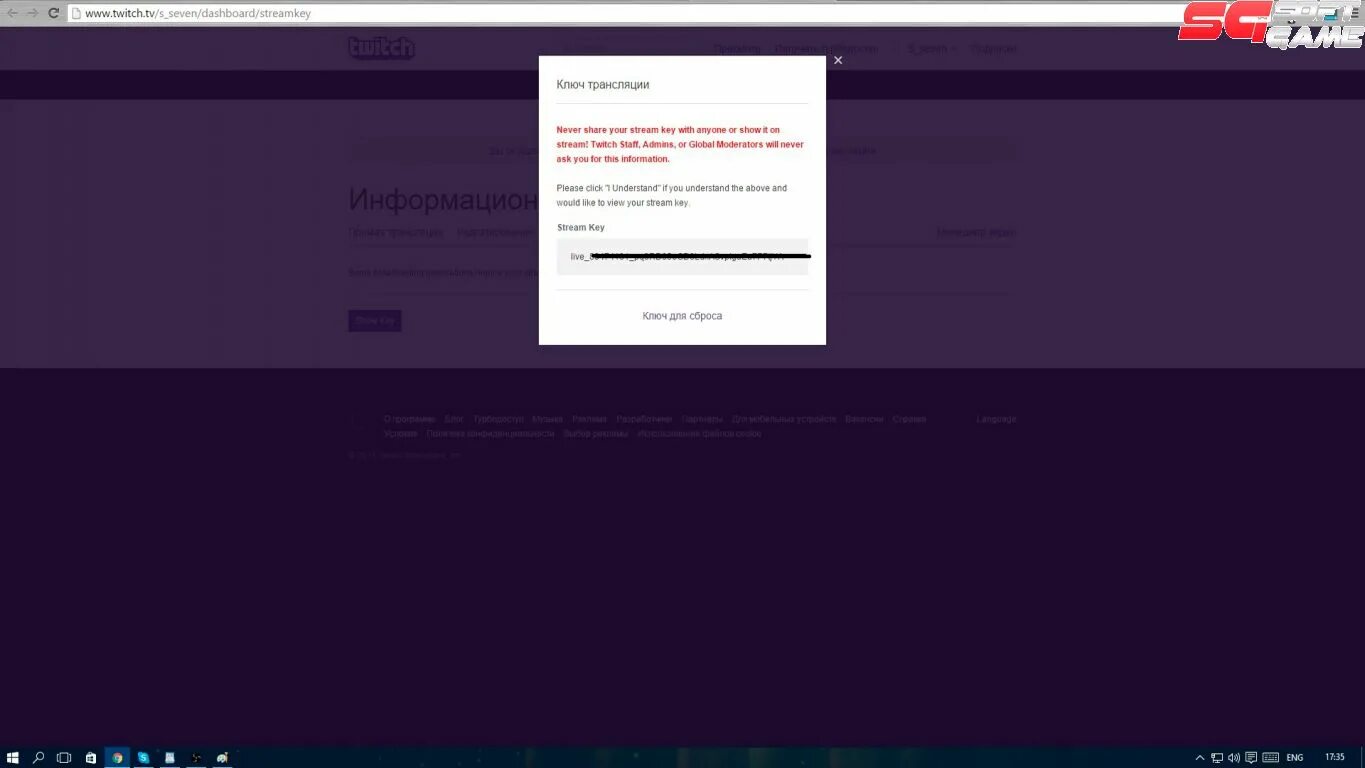This screenshot has width=1365, height=768.
Task: Open Для мобильных устройств footer link
Action: point(784,419)
